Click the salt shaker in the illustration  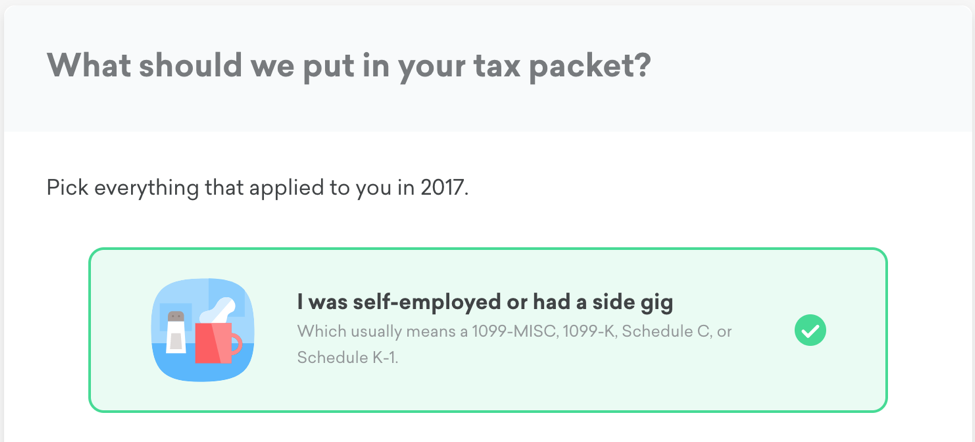[x=176, y=331]
